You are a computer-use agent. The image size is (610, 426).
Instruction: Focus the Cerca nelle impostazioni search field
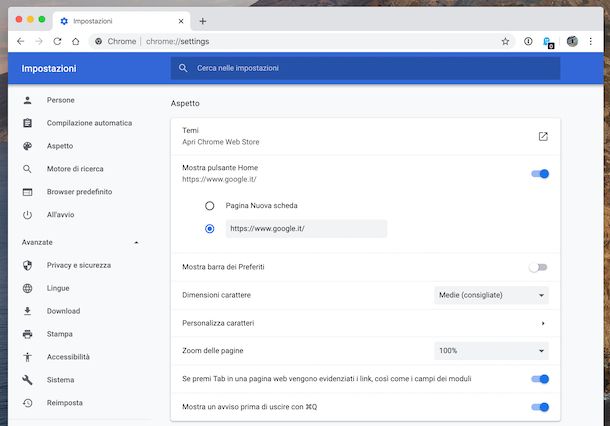pos(365,68)
